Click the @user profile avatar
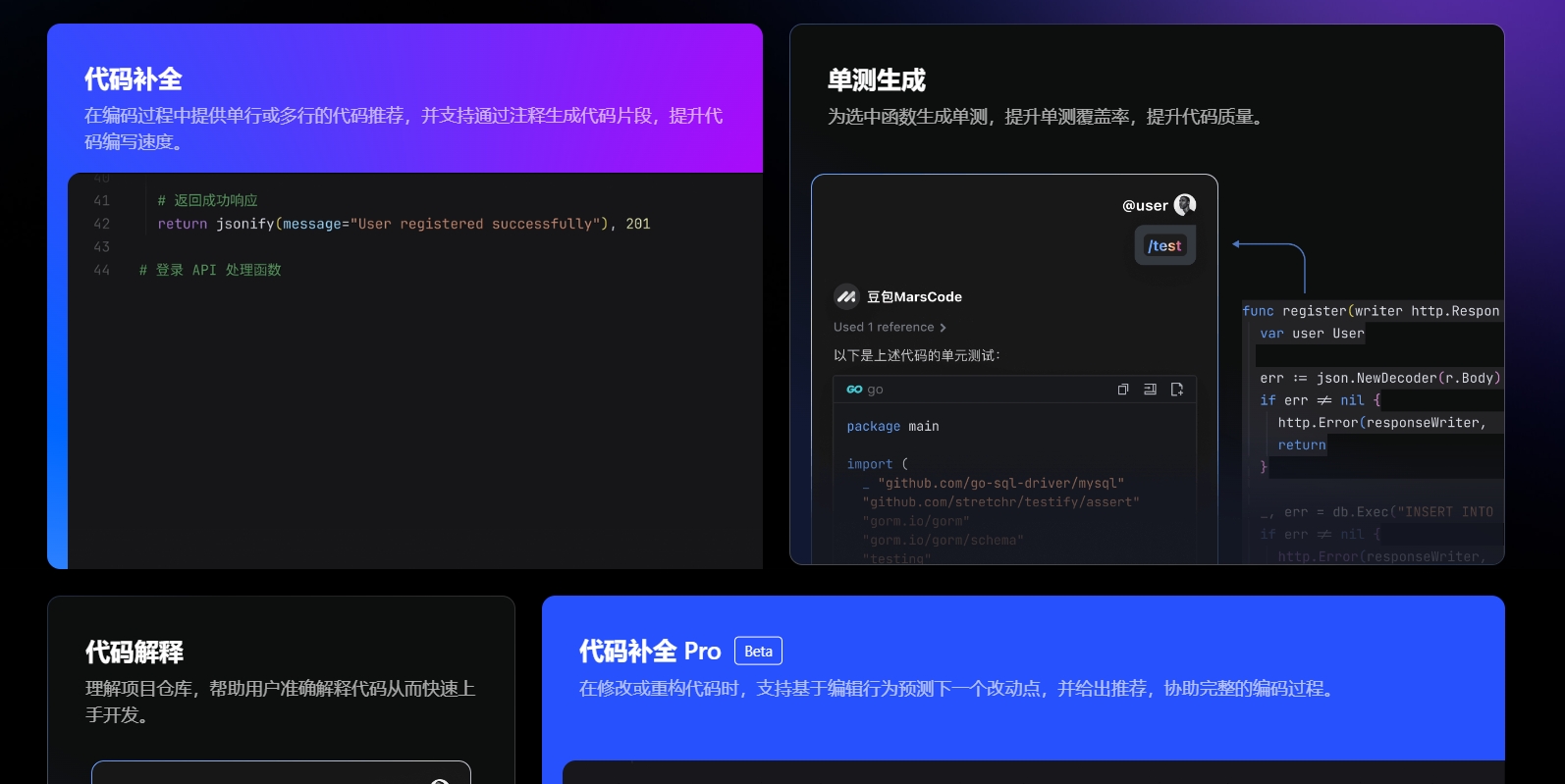The width and height of the screenshot is (1565, 784). pos(1185,205)
